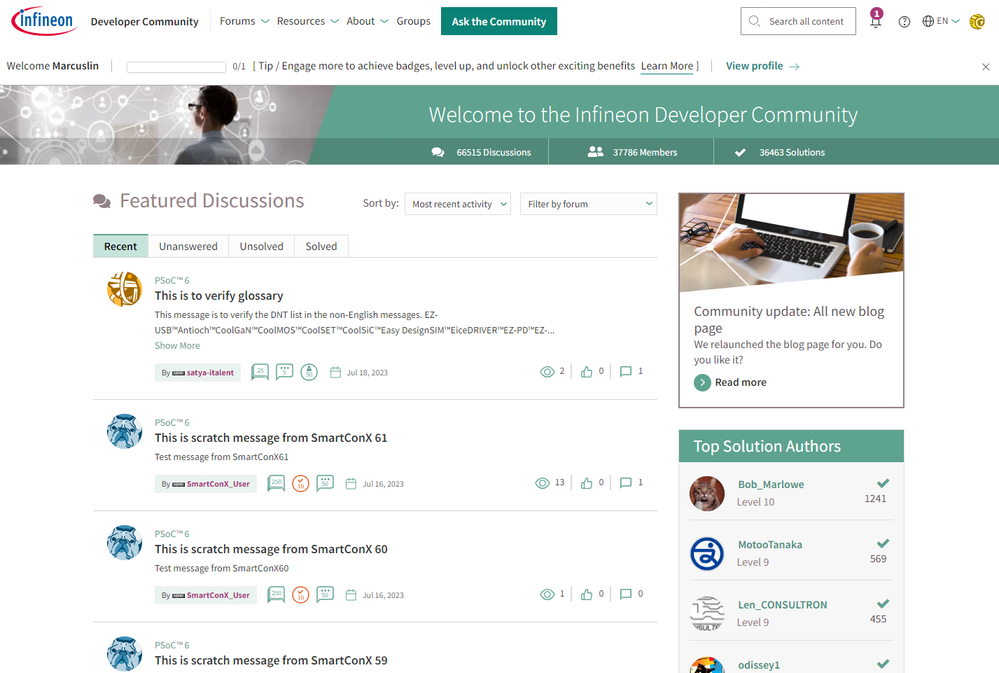Screen dimensions: 999x673
Task: Click the search magnifier icon
Action: pyautogui.click(x=754, y=21)
